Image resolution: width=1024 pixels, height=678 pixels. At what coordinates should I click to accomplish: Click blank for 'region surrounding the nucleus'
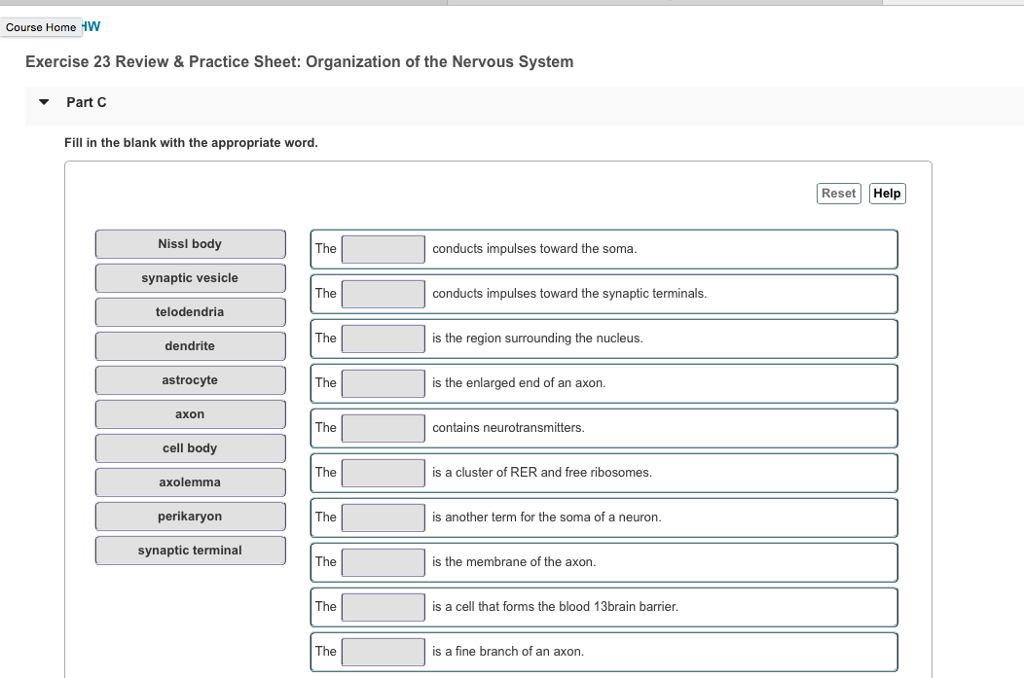tap(384, 339)
